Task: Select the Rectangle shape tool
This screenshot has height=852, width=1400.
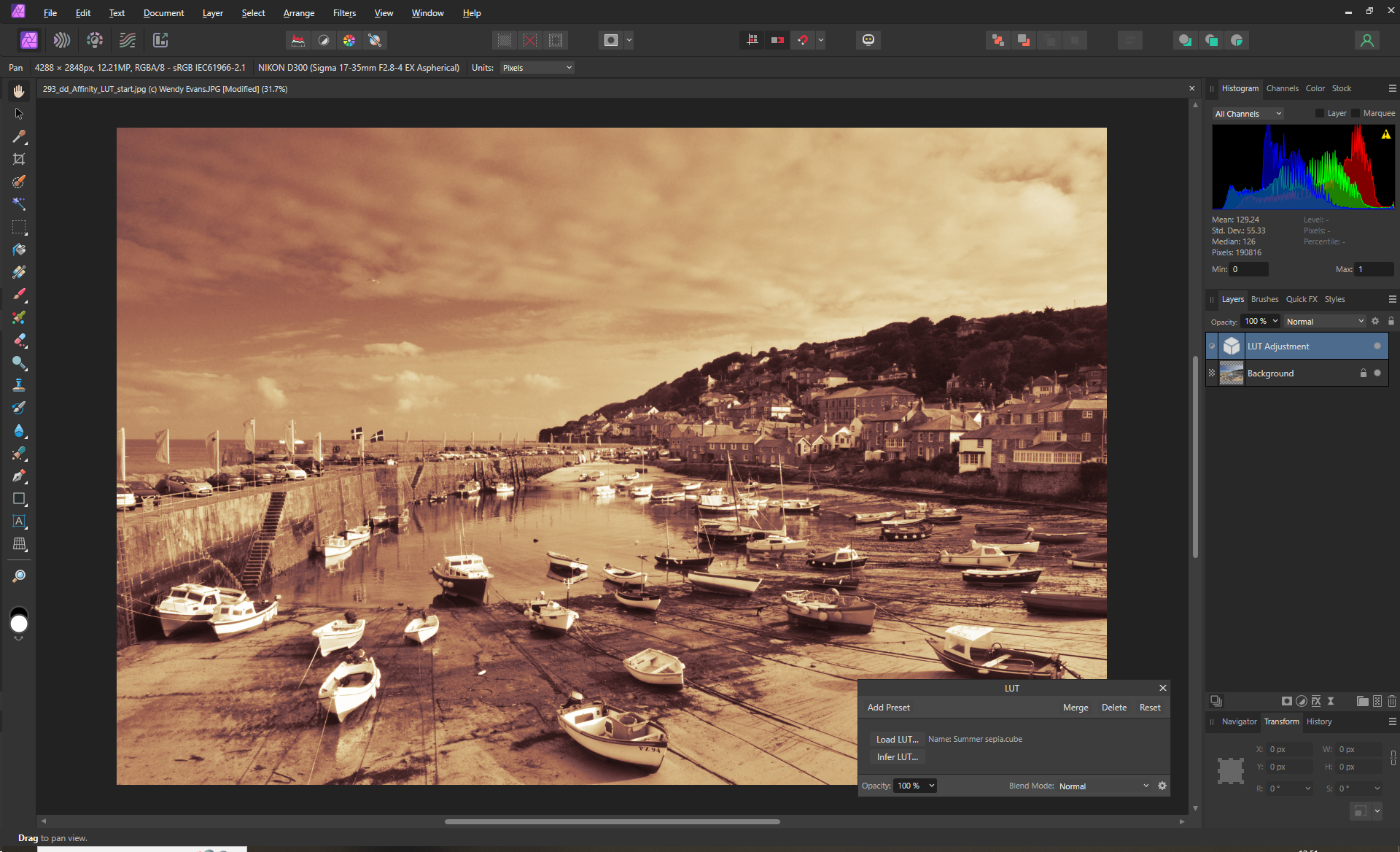Action: coord(19,499)
